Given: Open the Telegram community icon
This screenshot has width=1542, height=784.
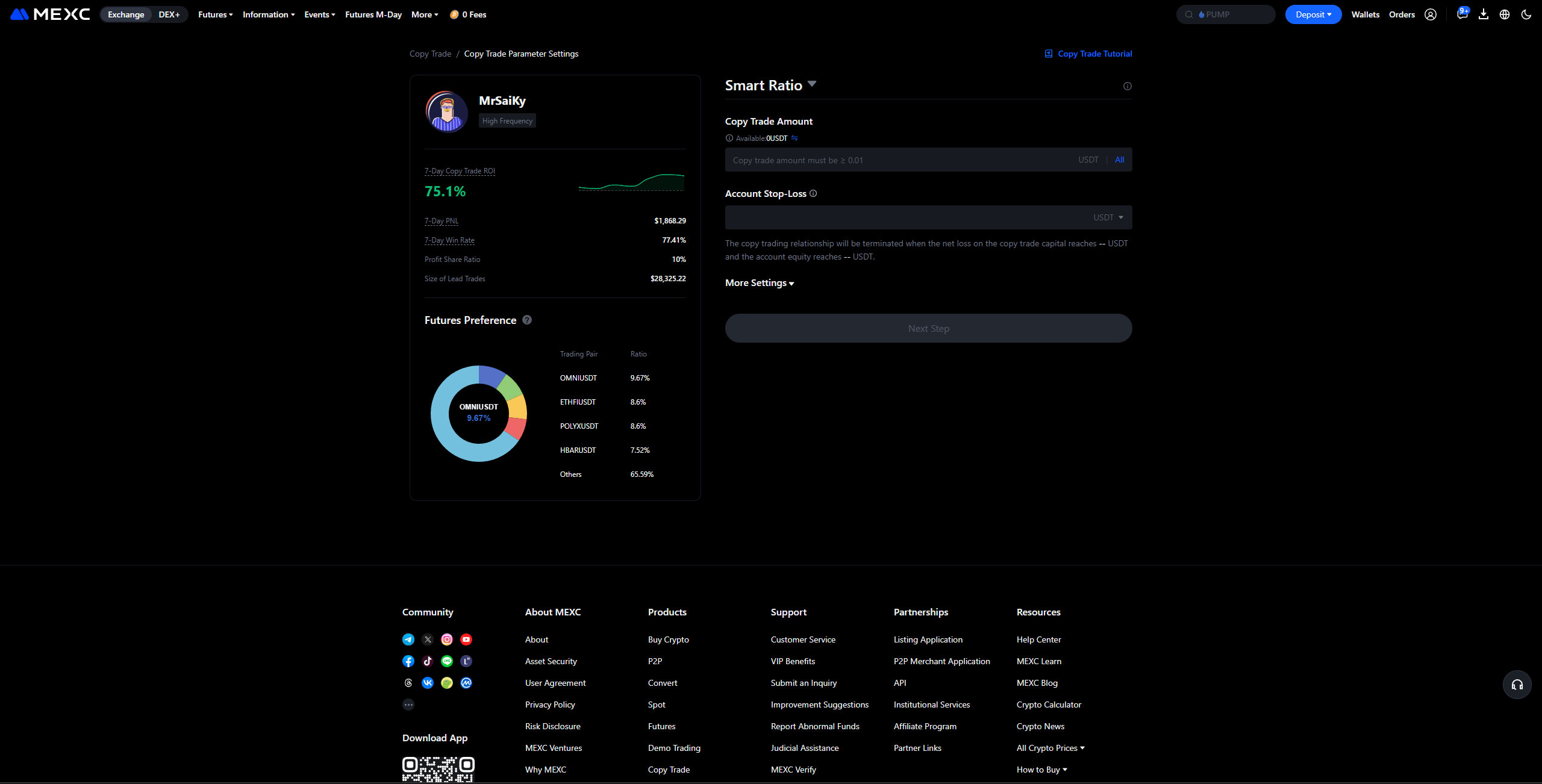Looking at the screenshot, I should click(408, 639).
